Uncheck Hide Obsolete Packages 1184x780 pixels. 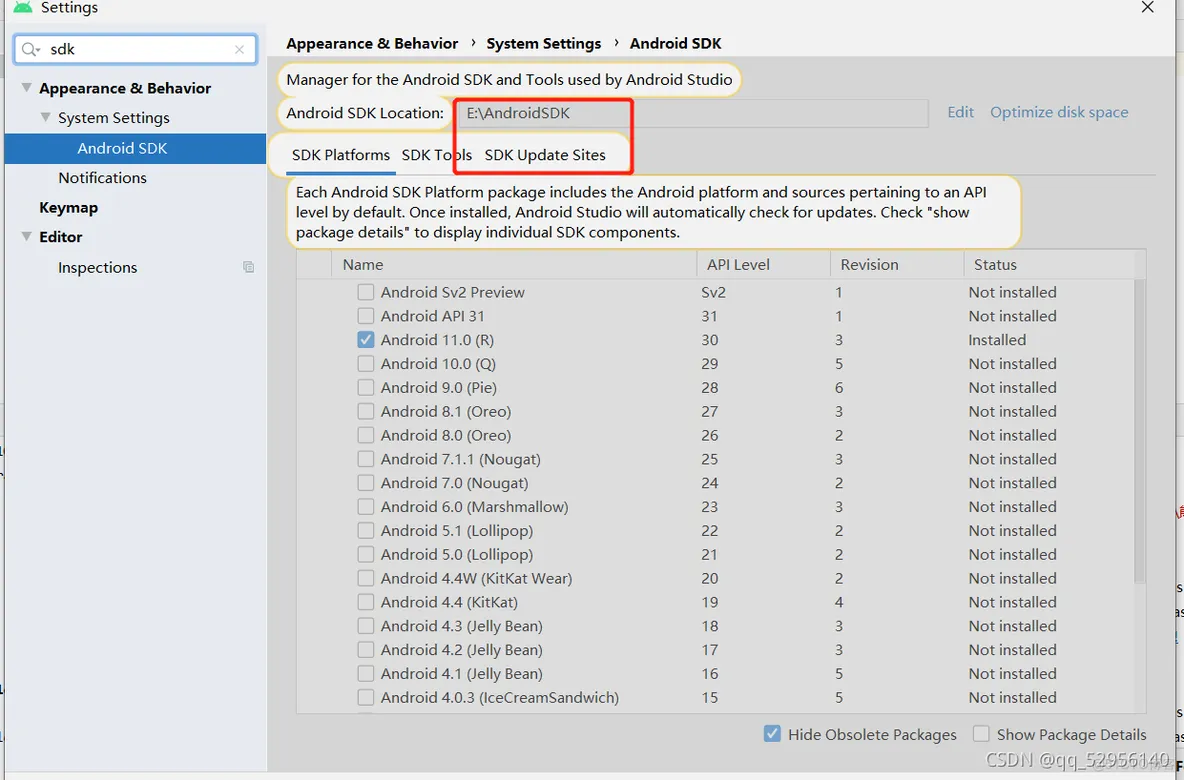(772, 734)
